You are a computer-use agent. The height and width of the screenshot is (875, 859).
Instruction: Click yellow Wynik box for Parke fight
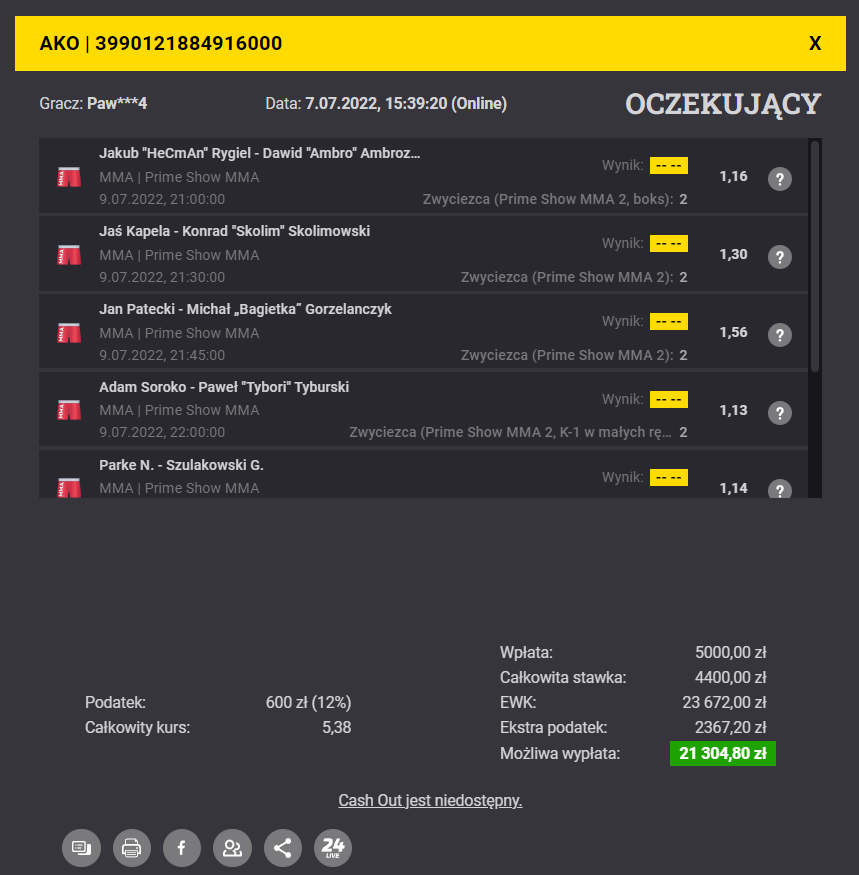669,478
